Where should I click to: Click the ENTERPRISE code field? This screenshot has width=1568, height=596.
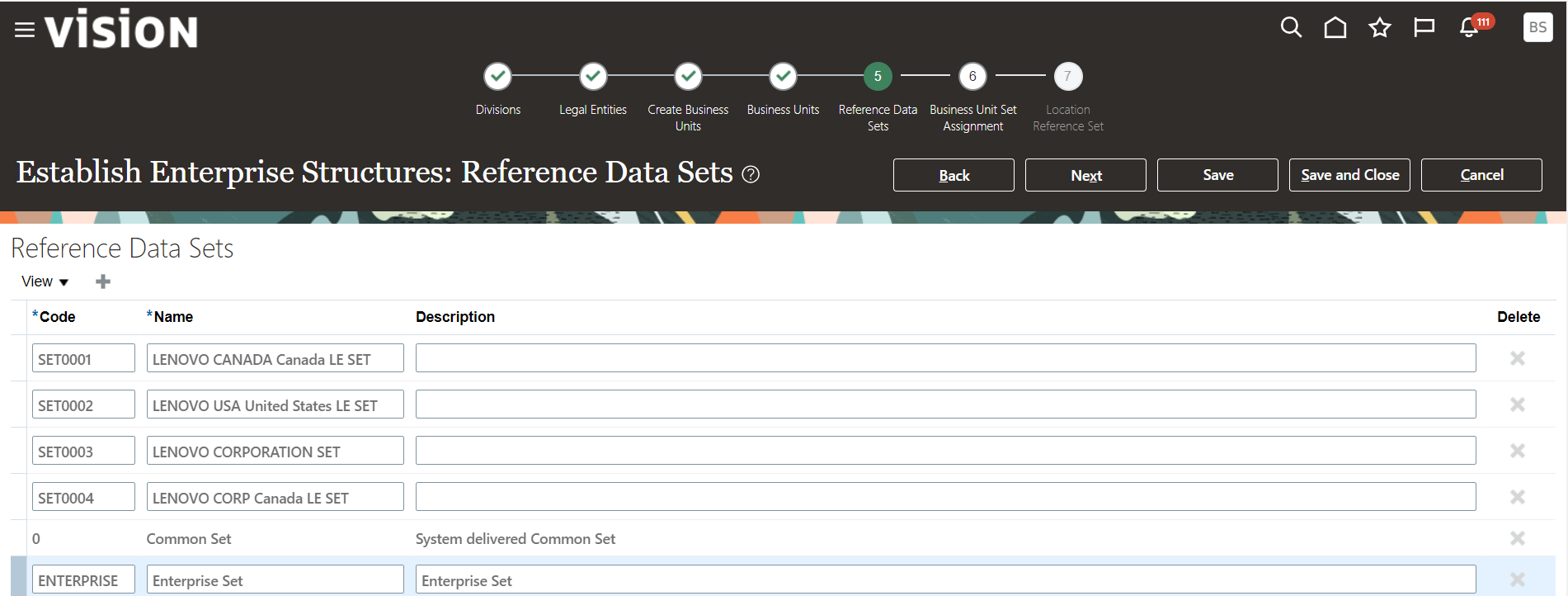tap(83, 579)
